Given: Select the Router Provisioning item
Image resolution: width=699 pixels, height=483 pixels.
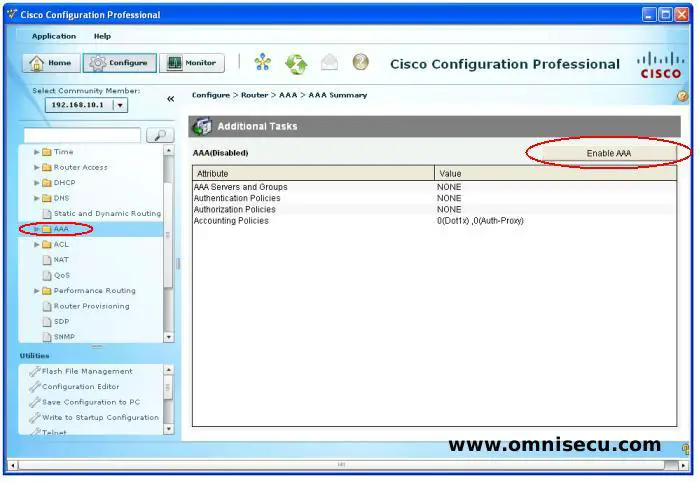Looking at the screenshot, I should coord(91,306).
